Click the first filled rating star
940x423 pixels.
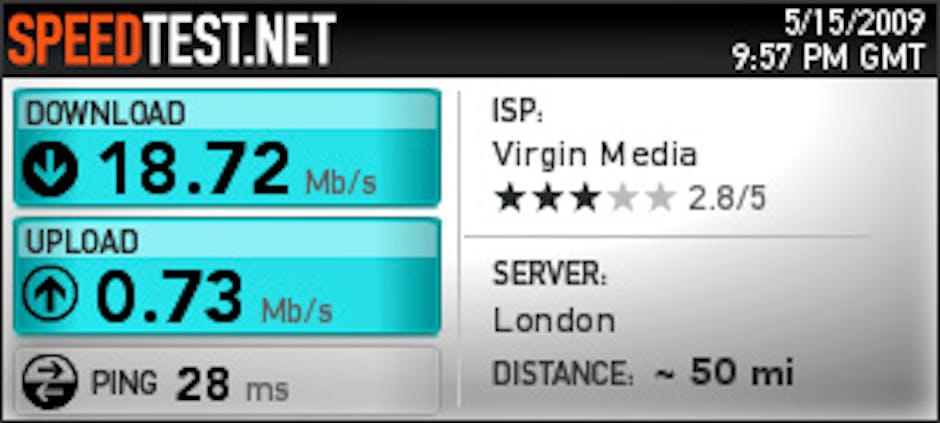pos(510,200)
